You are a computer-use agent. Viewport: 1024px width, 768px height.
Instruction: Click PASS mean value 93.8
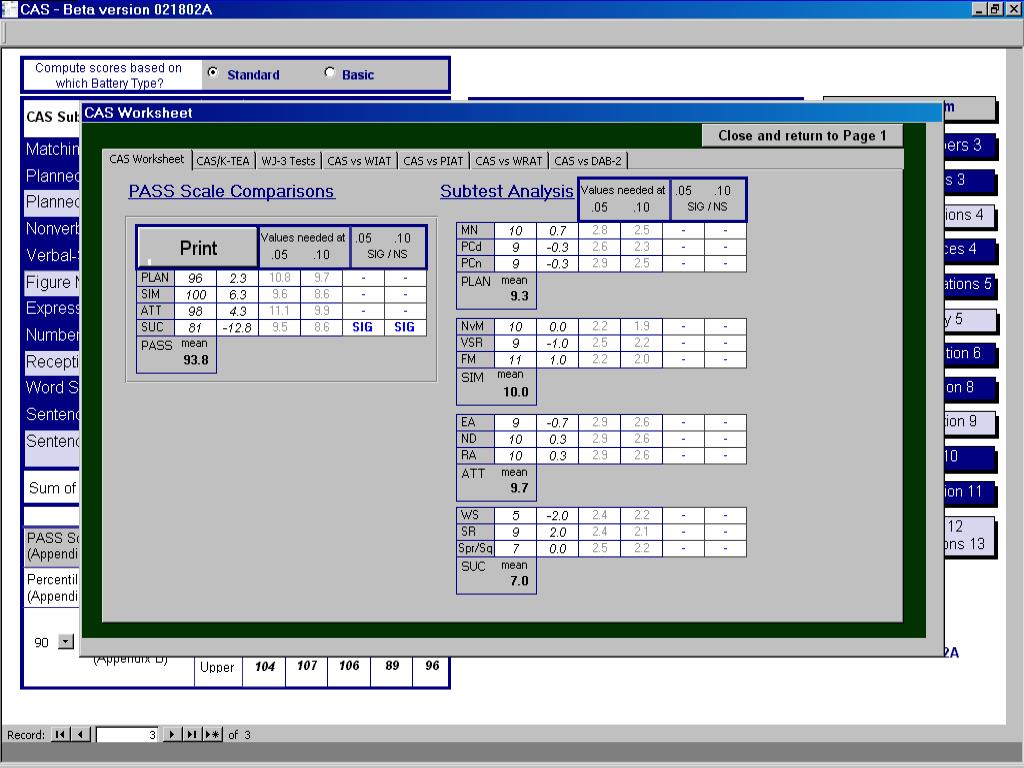pyautogui.click(x=196, y=360)
